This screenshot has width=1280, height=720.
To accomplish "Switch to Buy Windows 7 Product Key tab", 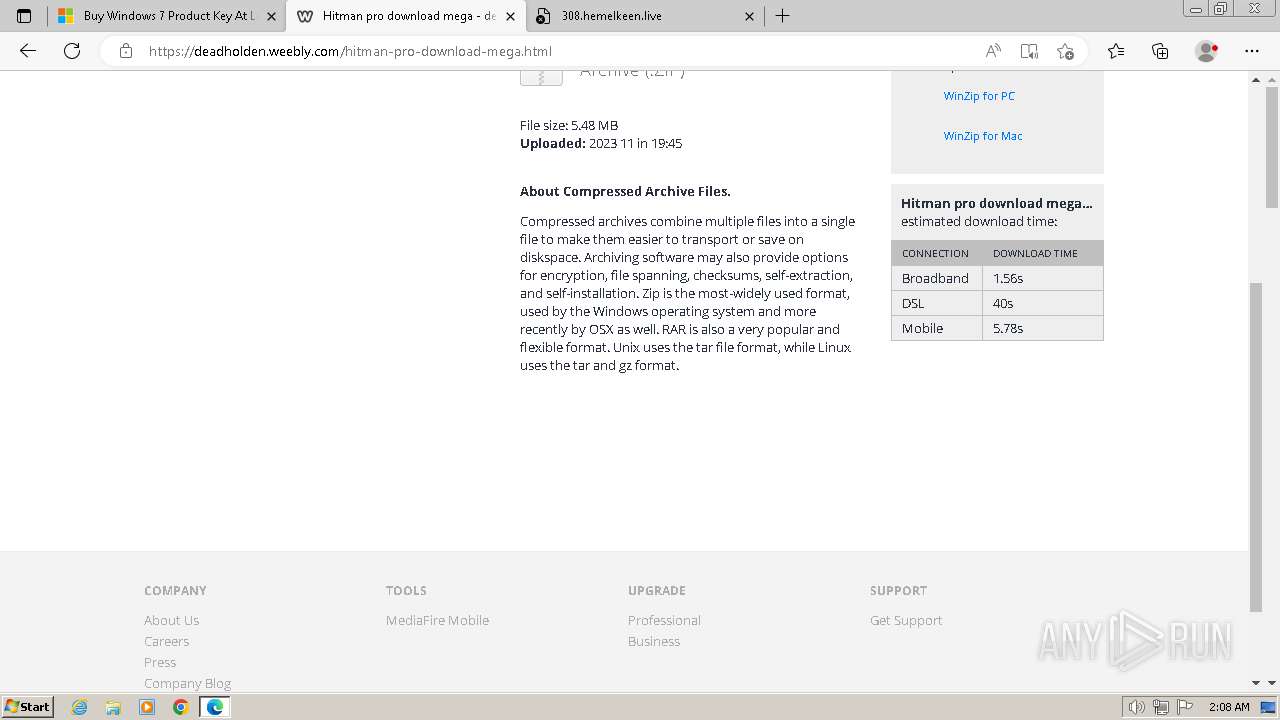I will [x=165, y=16].
